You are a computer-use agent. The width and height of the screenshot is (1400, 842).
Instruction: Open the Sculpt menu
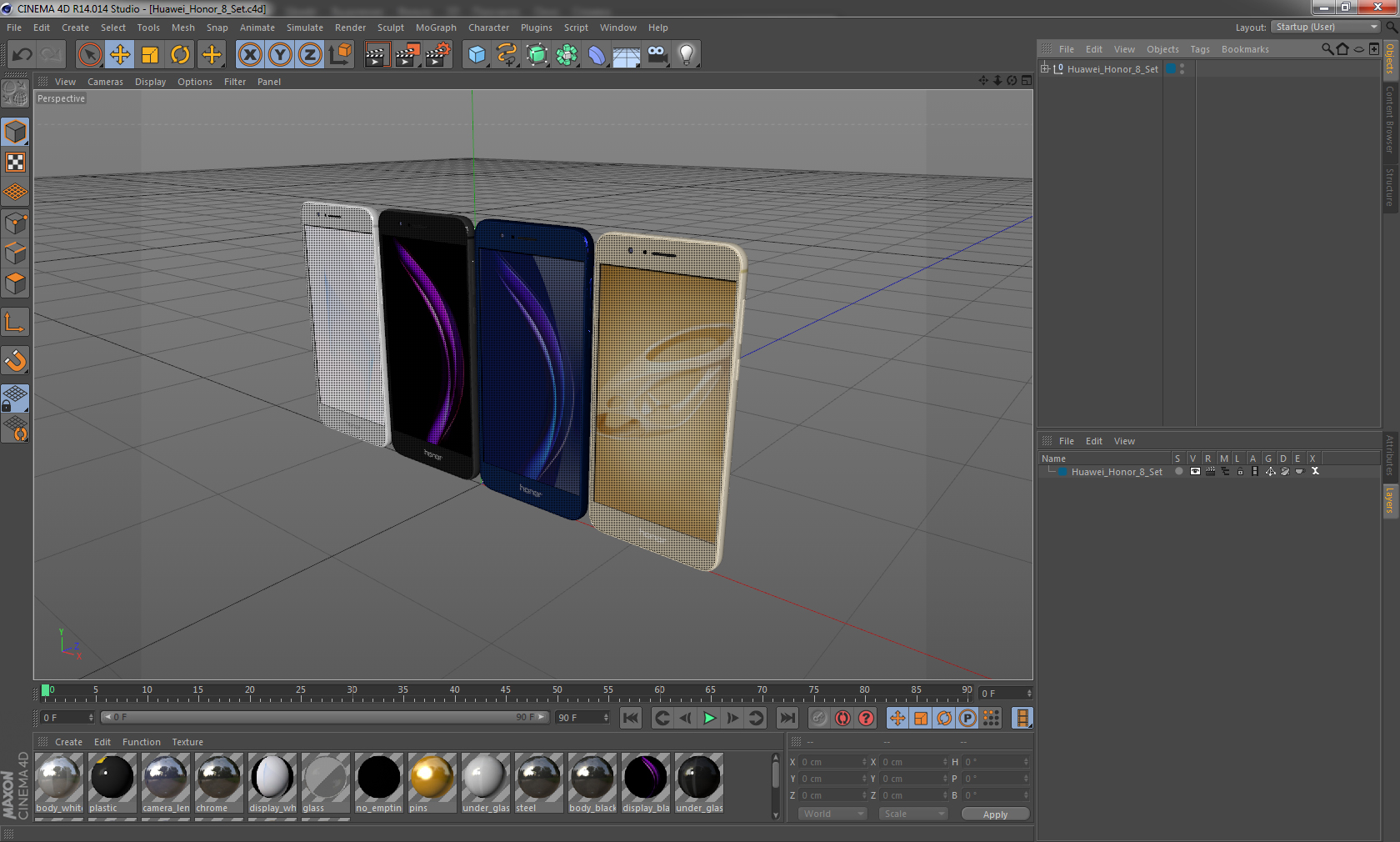point(390,28)
